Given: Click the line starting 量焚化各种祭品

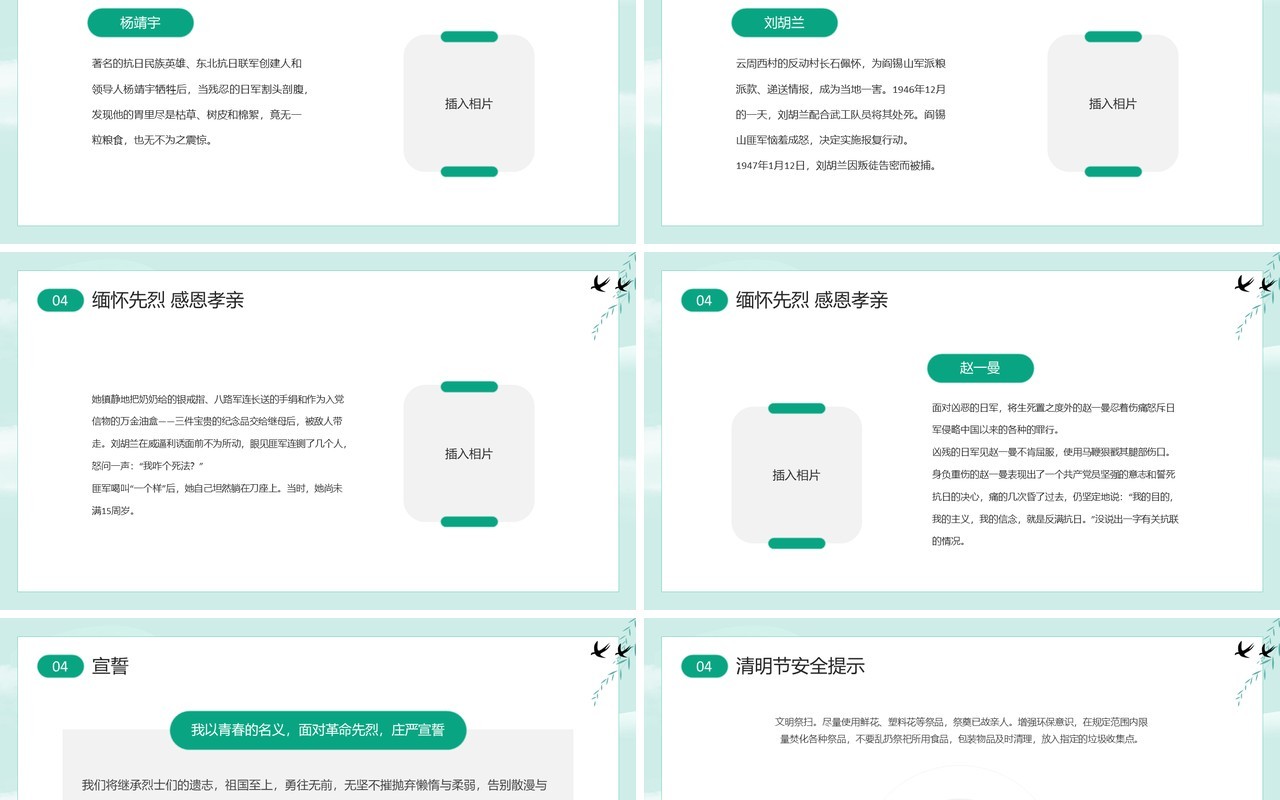Looking at the screenshot, I should 959,739.
